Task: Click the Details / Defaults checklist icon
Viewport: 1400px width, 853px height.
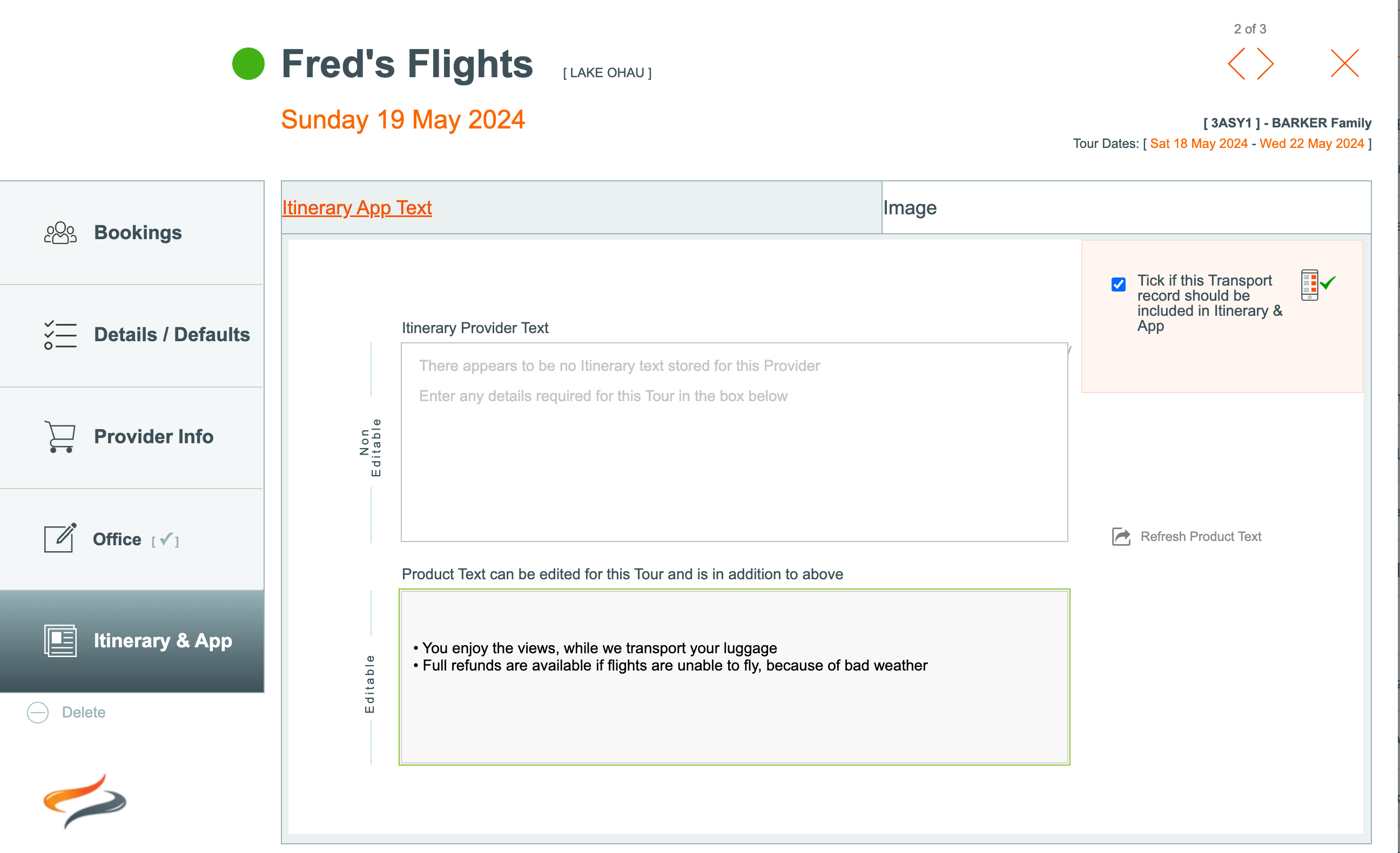Action: tap(60, 335)
